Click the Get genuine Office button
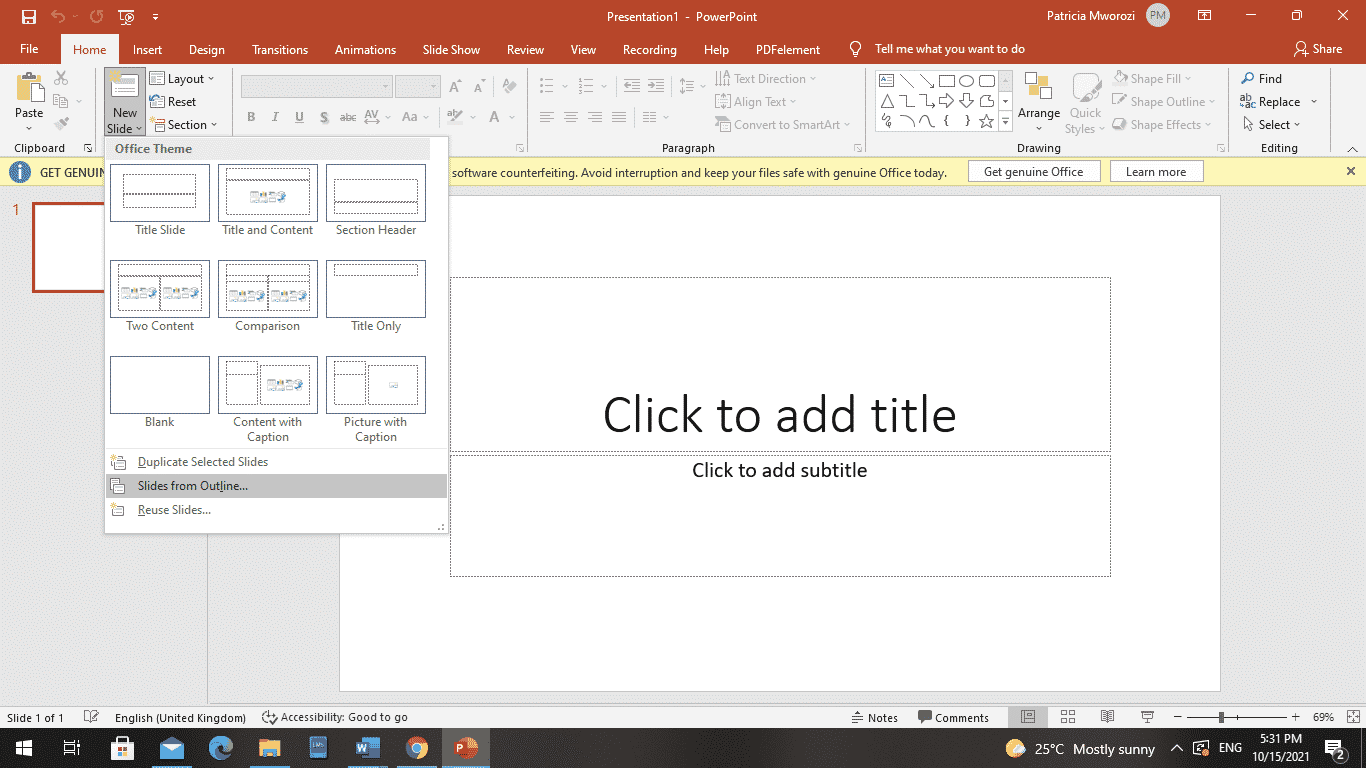This screenshot has width=1366, height=768. [1033, 172]
